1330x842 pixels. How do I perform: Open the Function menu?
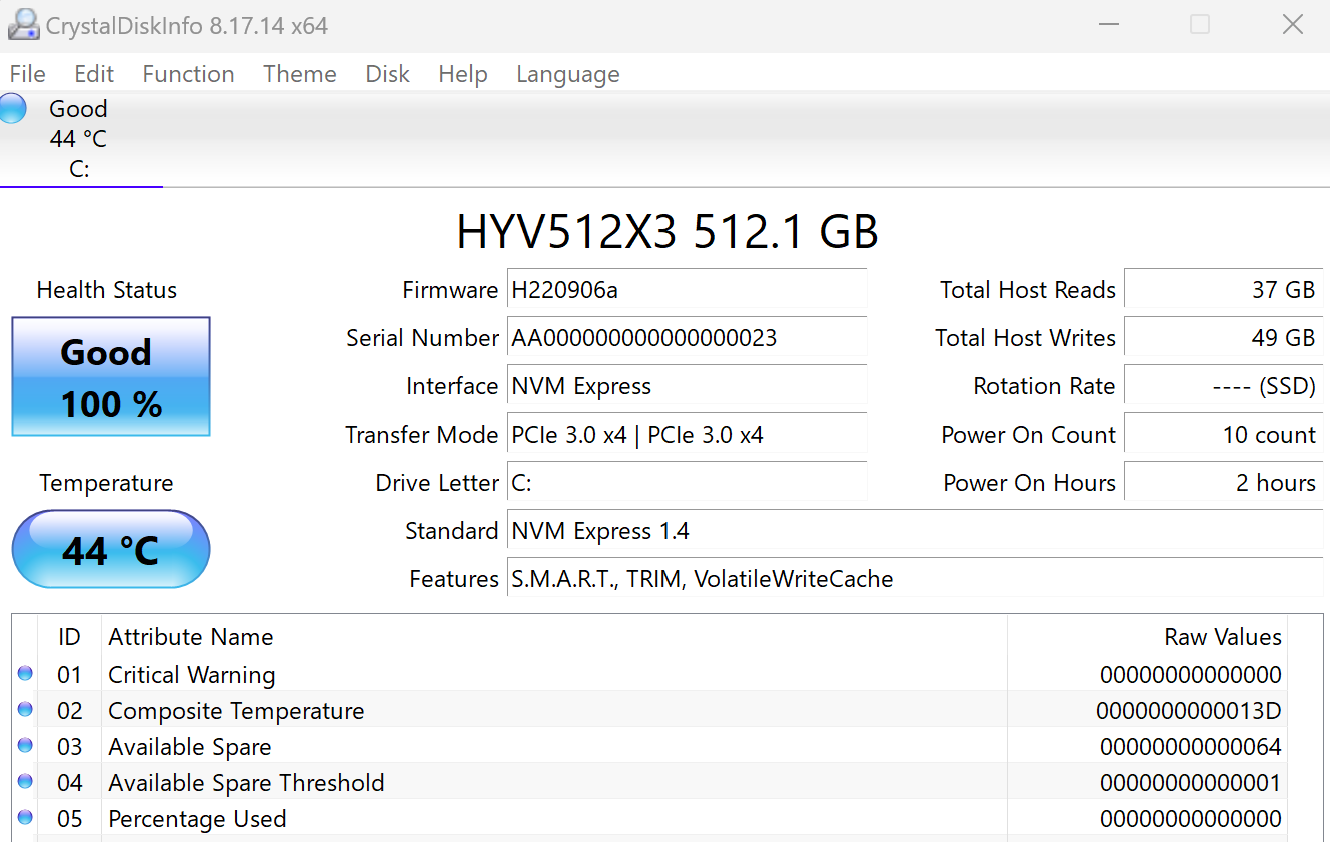click(188, 74)
